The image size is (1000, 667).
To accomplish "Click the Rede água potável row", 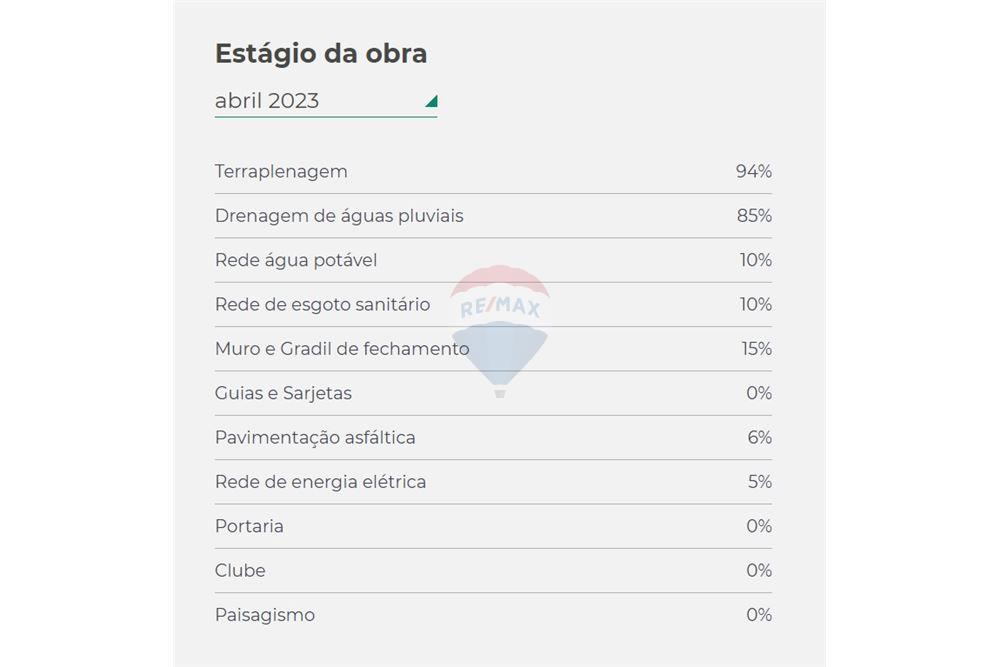I will coord(296,260).
